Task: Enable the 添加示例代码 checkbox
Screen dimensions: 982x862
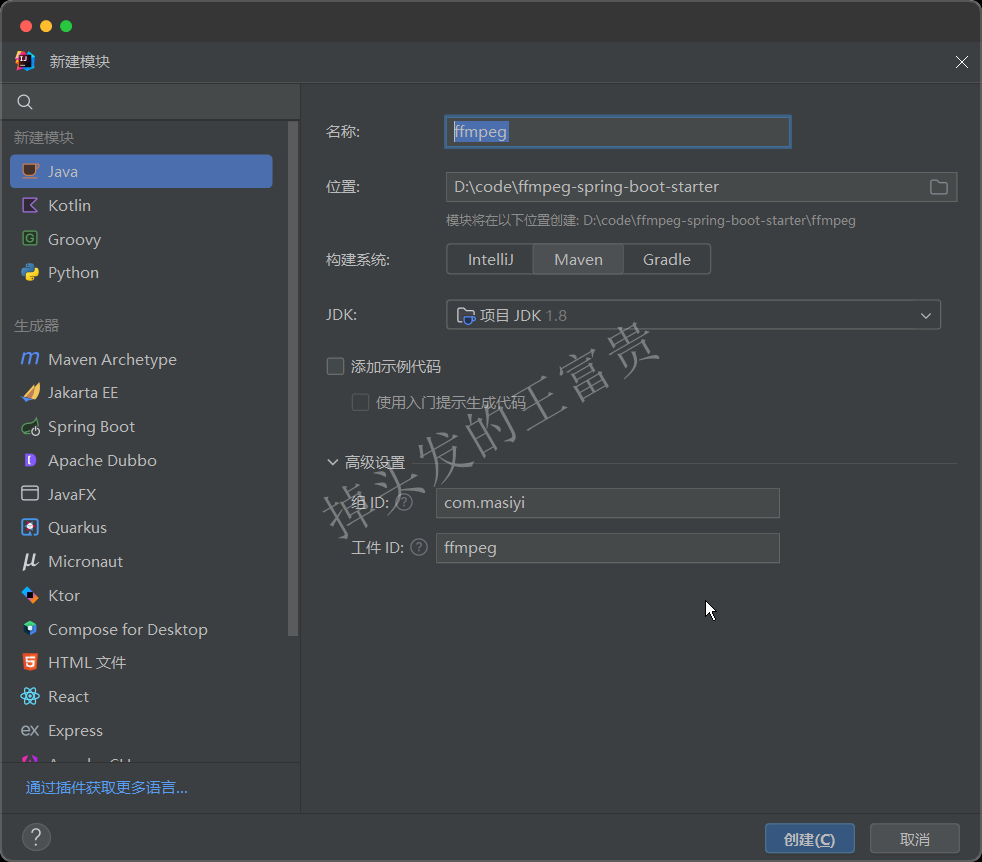Action: point(336,366)
